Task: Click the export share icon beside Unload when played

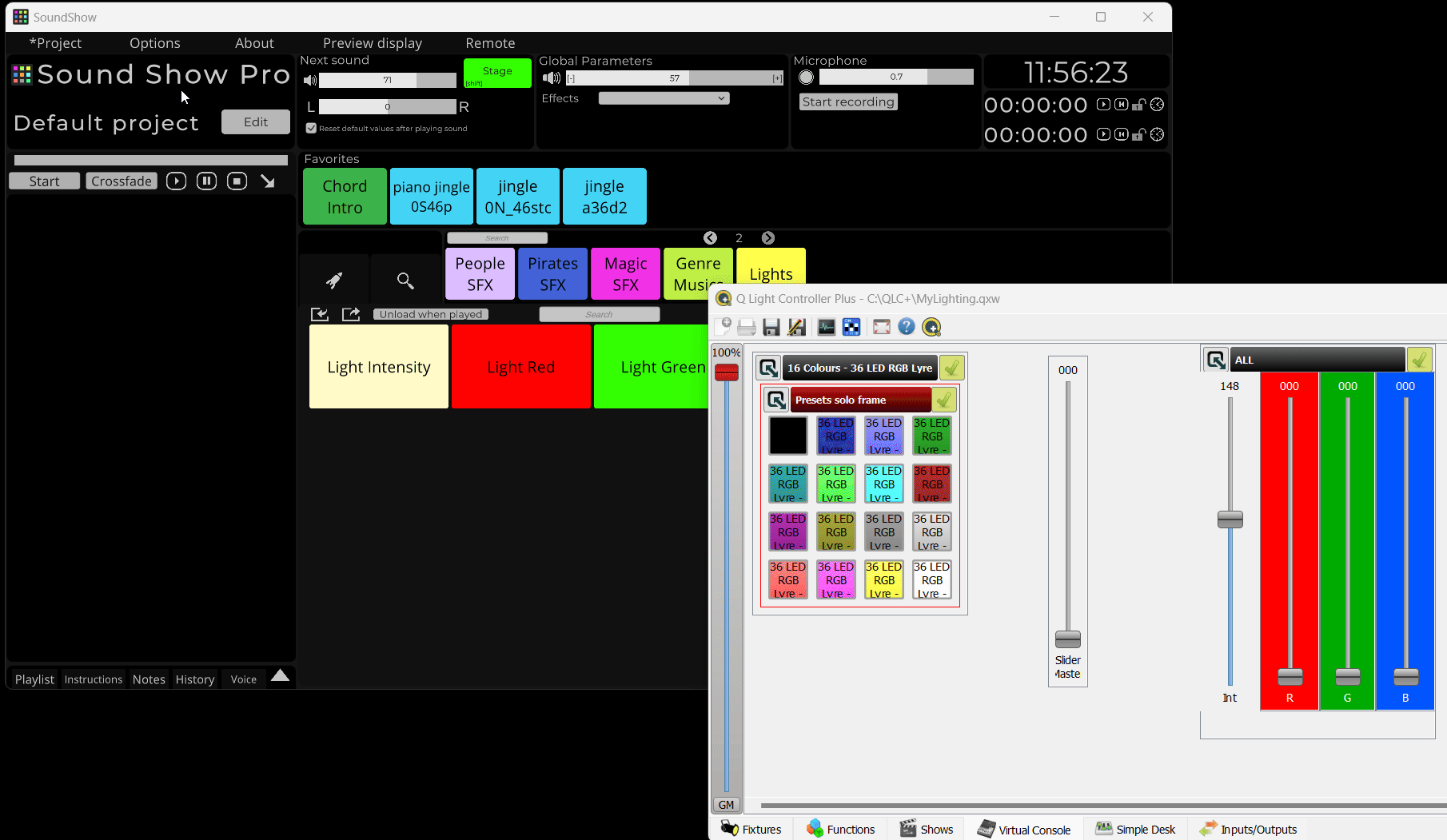Action: pos(351,314)
